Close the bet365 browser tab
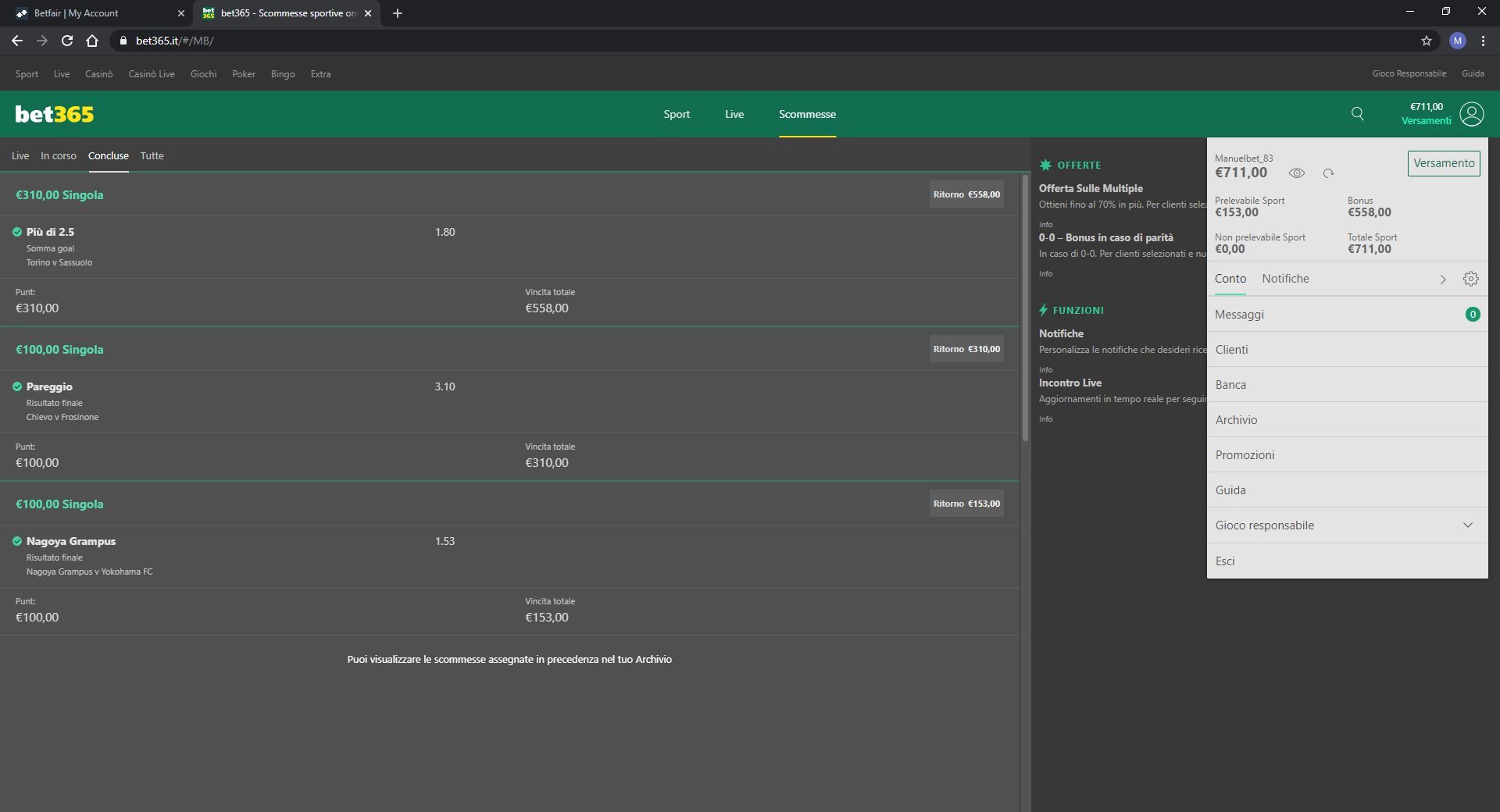The width and height of the screenshot is (1500, 812). pyautogui.click(x=368, y=13)
